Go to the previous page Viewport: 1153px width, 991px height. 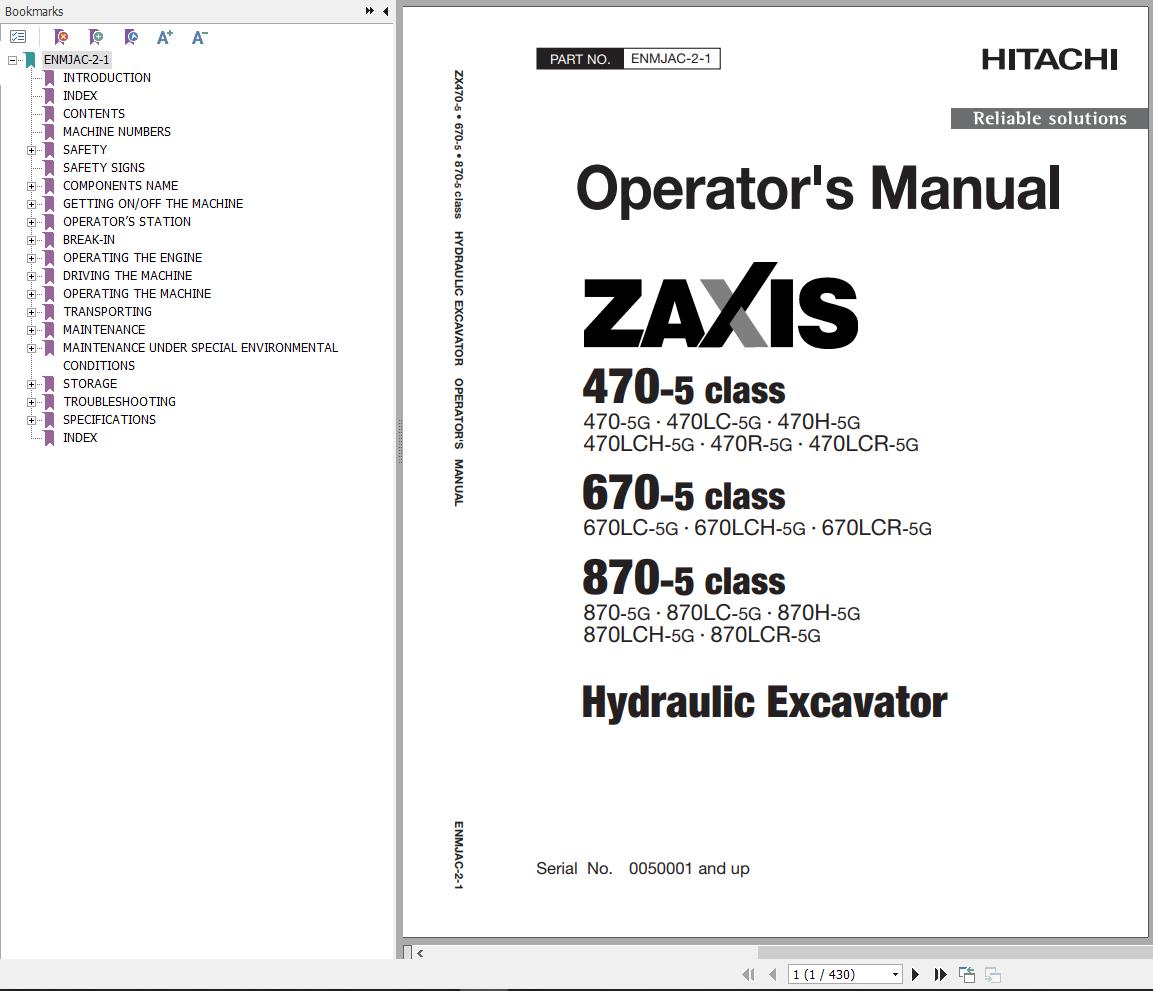point(773,975)
